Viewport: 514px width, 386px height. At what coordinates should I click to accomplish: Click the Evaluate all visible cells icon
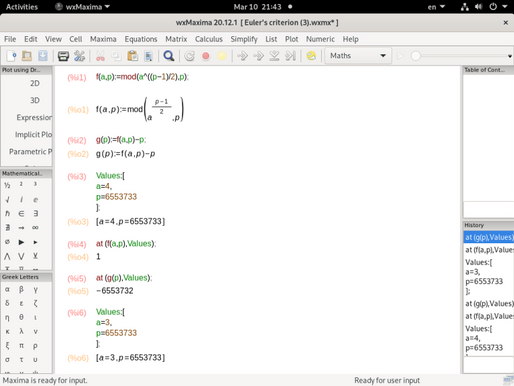click(258, 56)
